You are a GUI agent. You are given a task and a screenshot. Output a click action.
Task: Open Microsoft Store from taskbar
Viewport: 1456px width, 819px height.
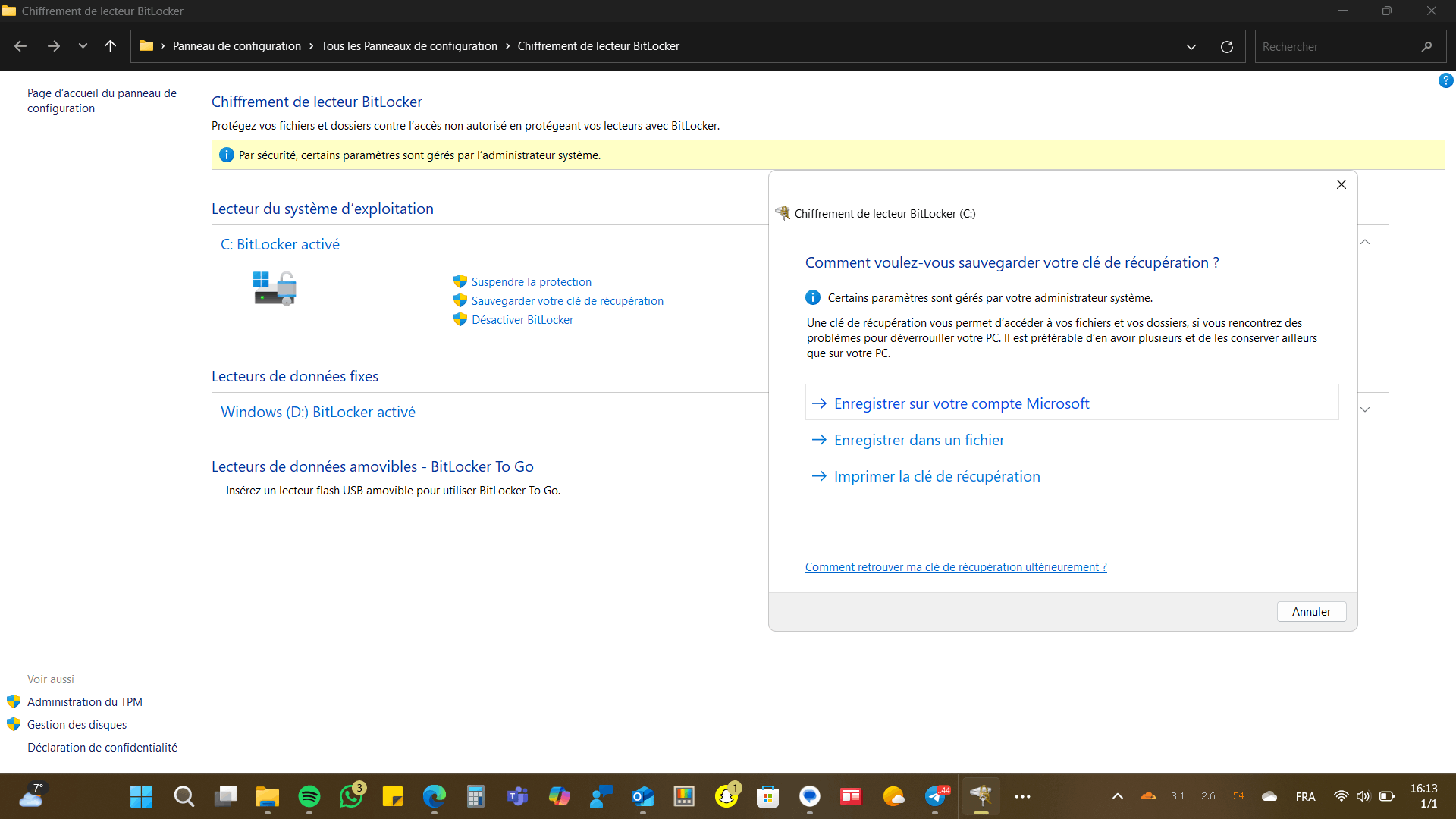pos(768,796)
